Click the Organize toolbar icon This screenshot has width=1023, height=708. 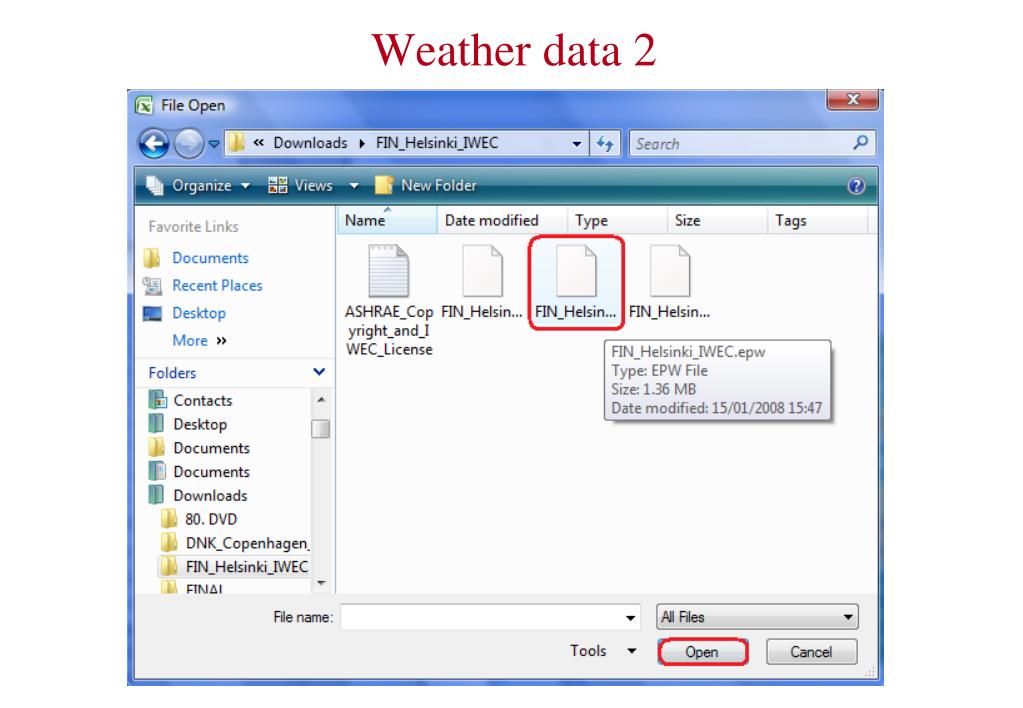coord(155,186)
